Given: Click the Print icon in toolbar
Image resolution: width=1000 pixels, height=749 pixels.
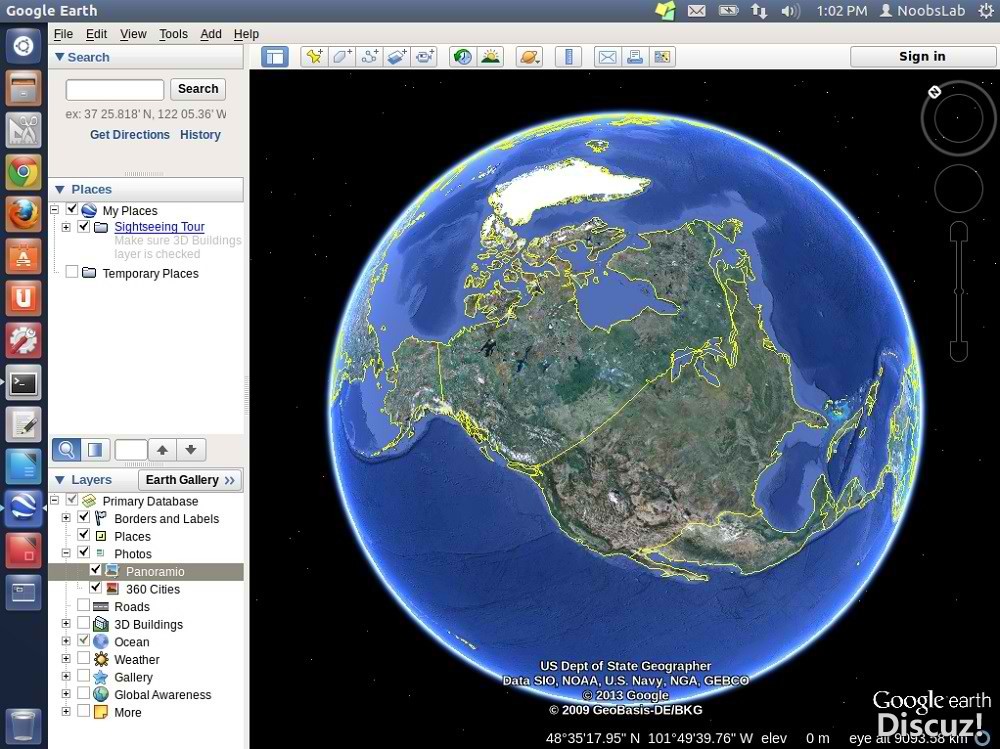Looking at the screenshot, I should pos(634,57).
